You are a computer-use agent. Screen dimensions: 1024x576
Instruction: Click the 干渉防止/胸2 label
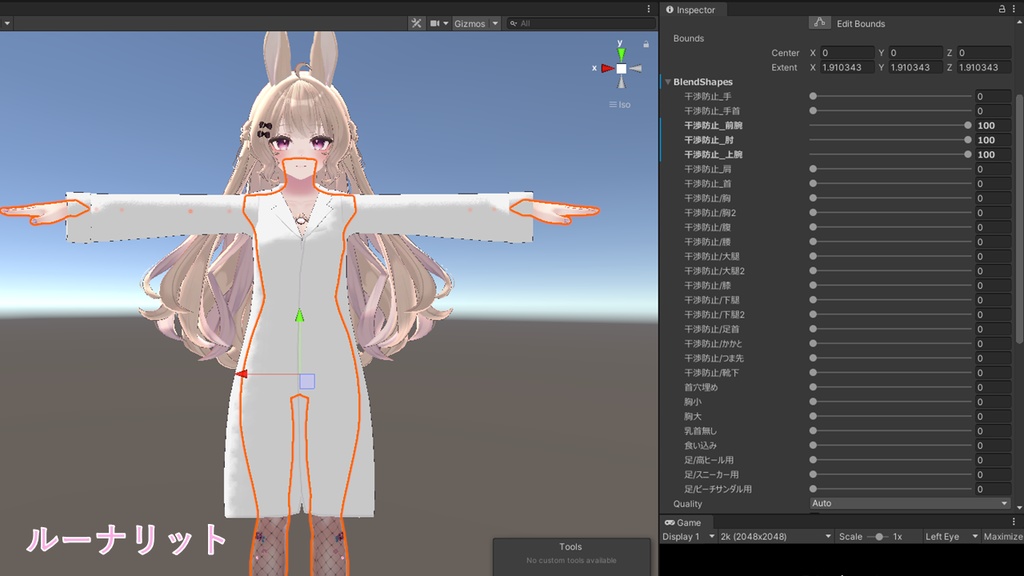point(710,213)
